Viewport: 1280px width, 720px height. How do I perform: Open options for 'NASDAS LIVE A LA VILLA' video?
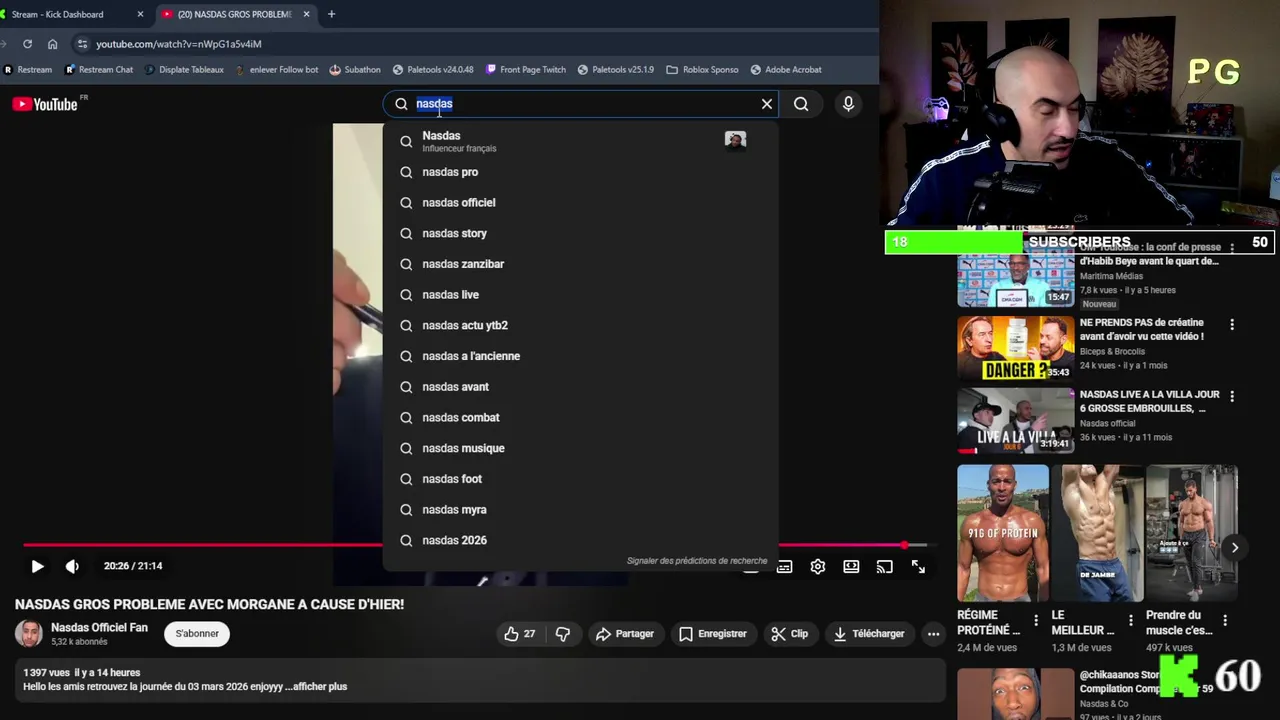coord(1232,397)
